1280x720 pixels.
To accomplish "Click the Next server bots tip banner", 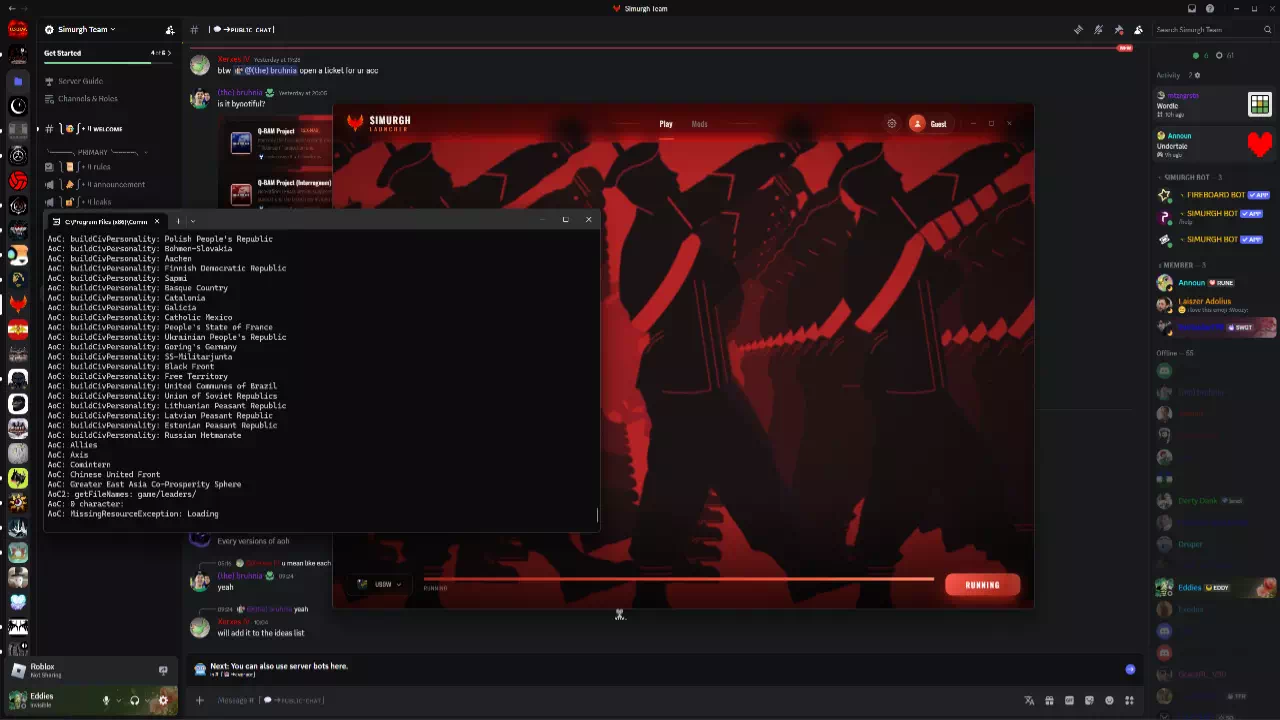I will tap(664, 669).
